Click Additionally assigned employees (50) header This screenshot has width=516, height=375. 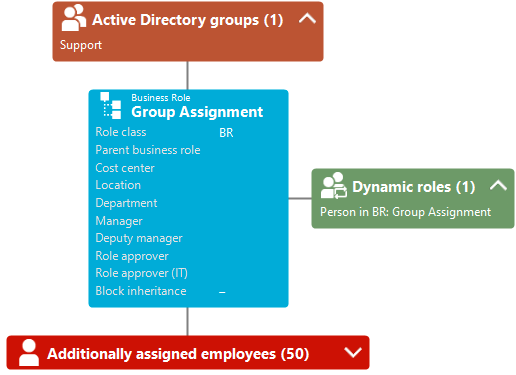click(x=178, y=354)
